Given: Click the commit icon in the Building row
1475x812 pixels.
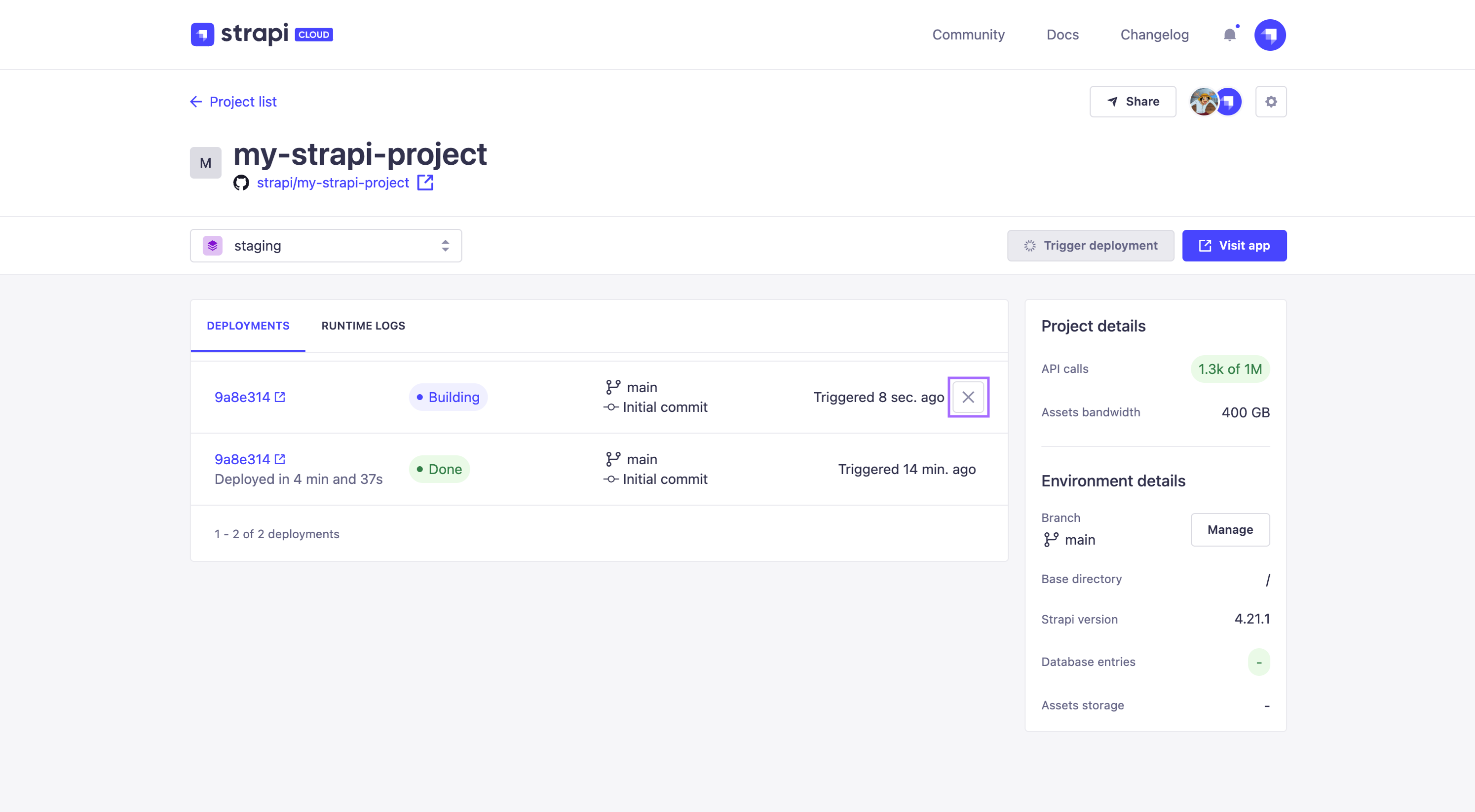Looking at the screenshot, I should [x=611, y=407].
